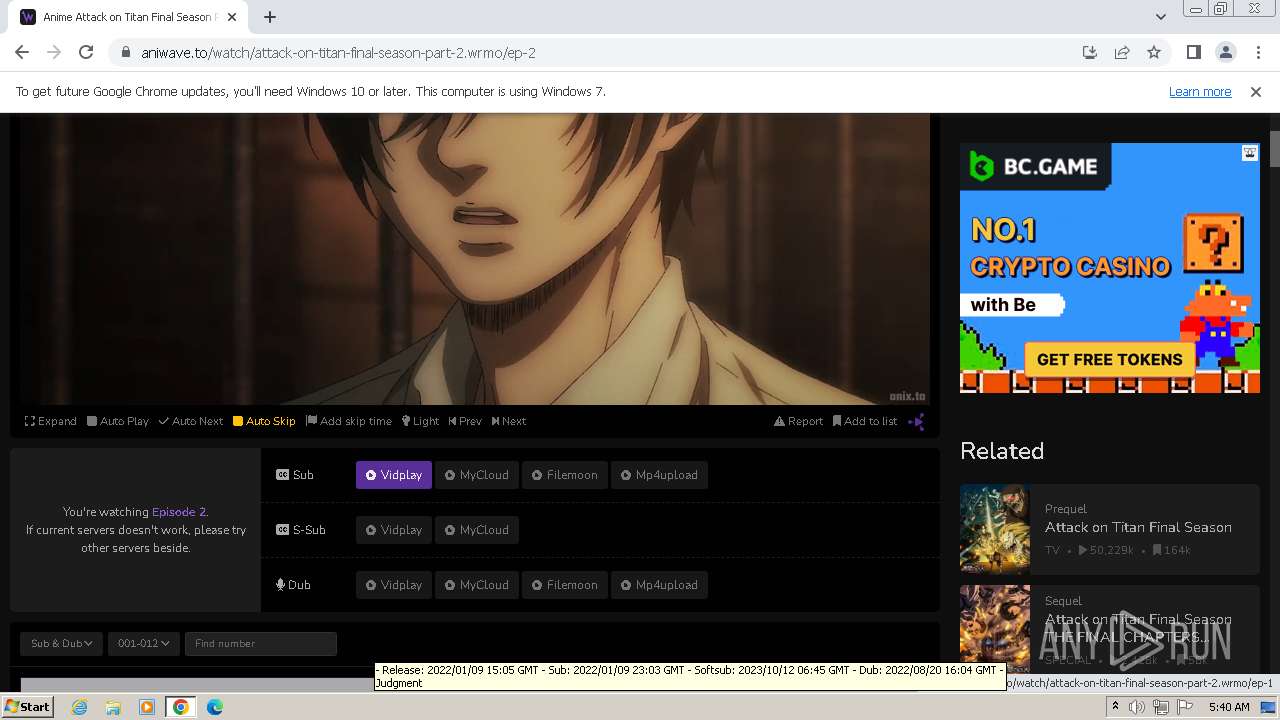Close the Attack on Titan browser tab
Image resolution: width=1280 pixels, height=720 pixels.
(x=233, y=17)
